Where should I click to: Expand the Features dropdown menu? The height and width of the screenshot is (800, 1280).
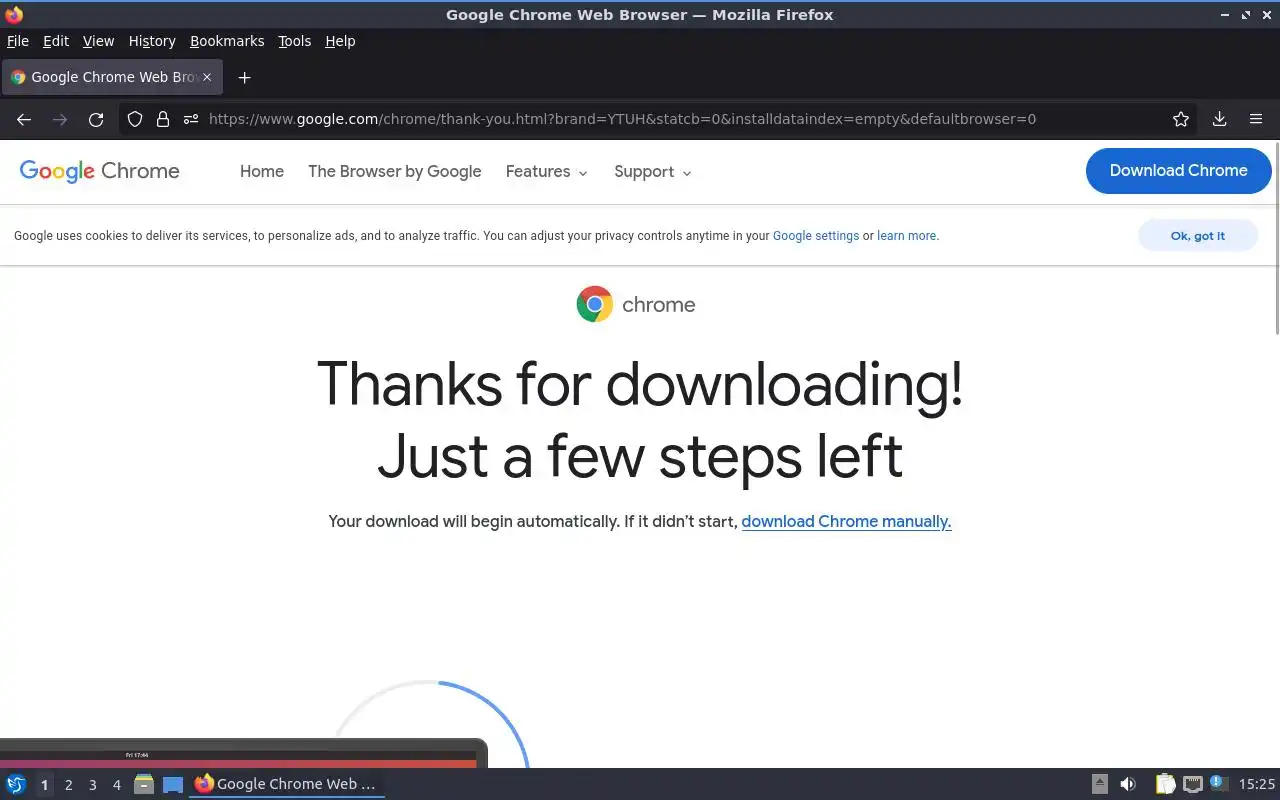(x=546, y=172)
